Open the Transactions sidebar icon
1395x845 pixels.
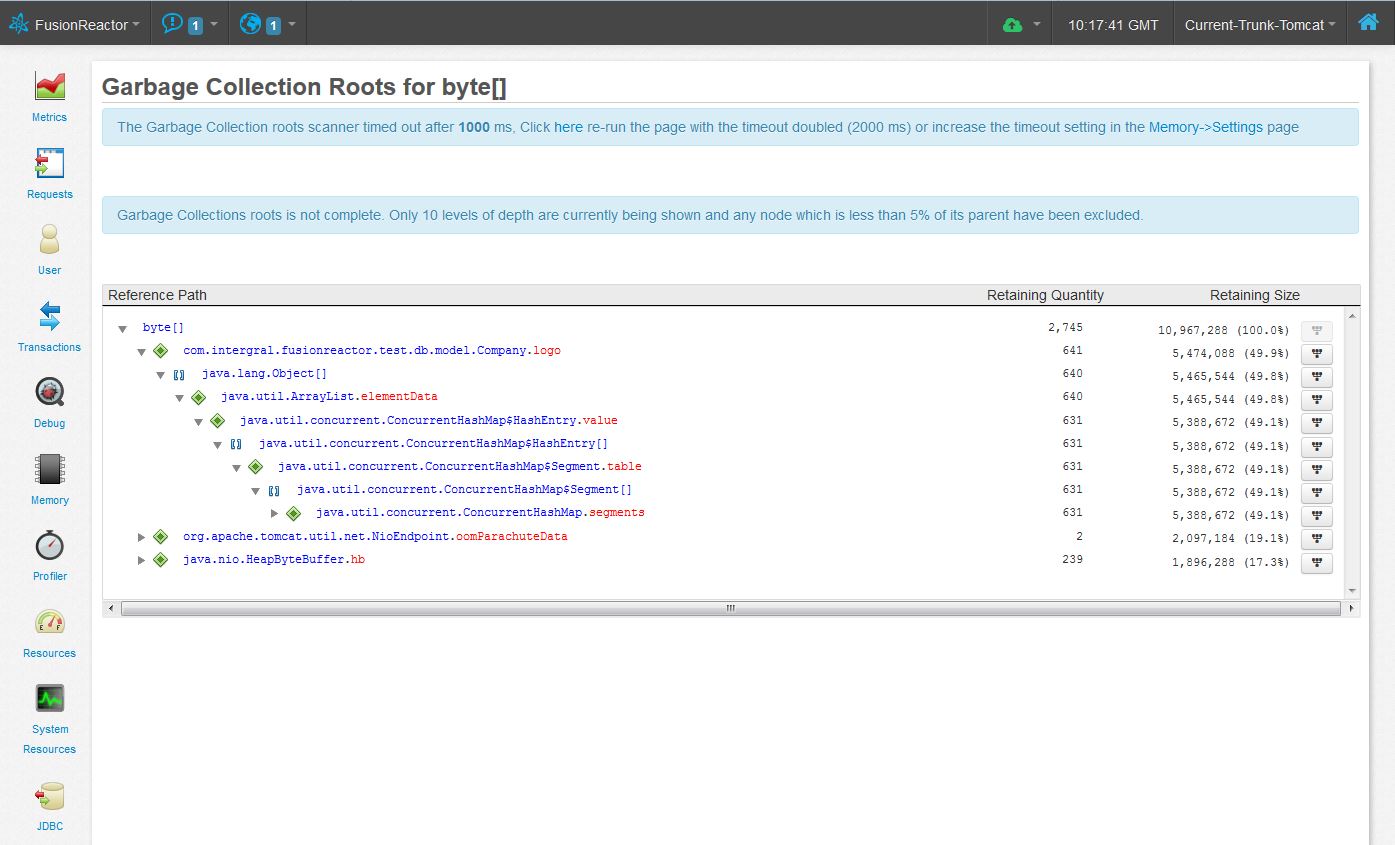49,316
